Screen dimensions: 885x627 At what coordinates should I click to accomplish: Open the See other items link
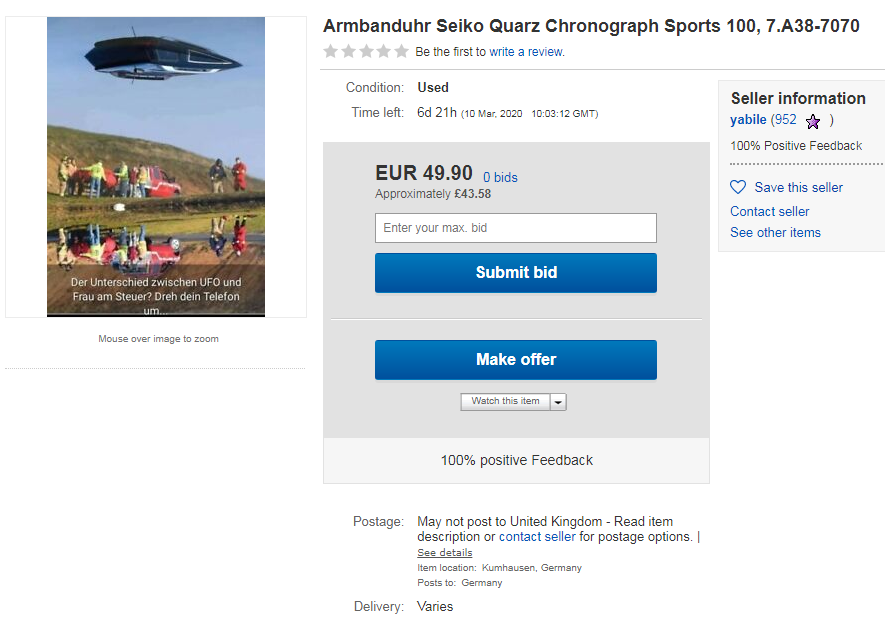(775, 232)
